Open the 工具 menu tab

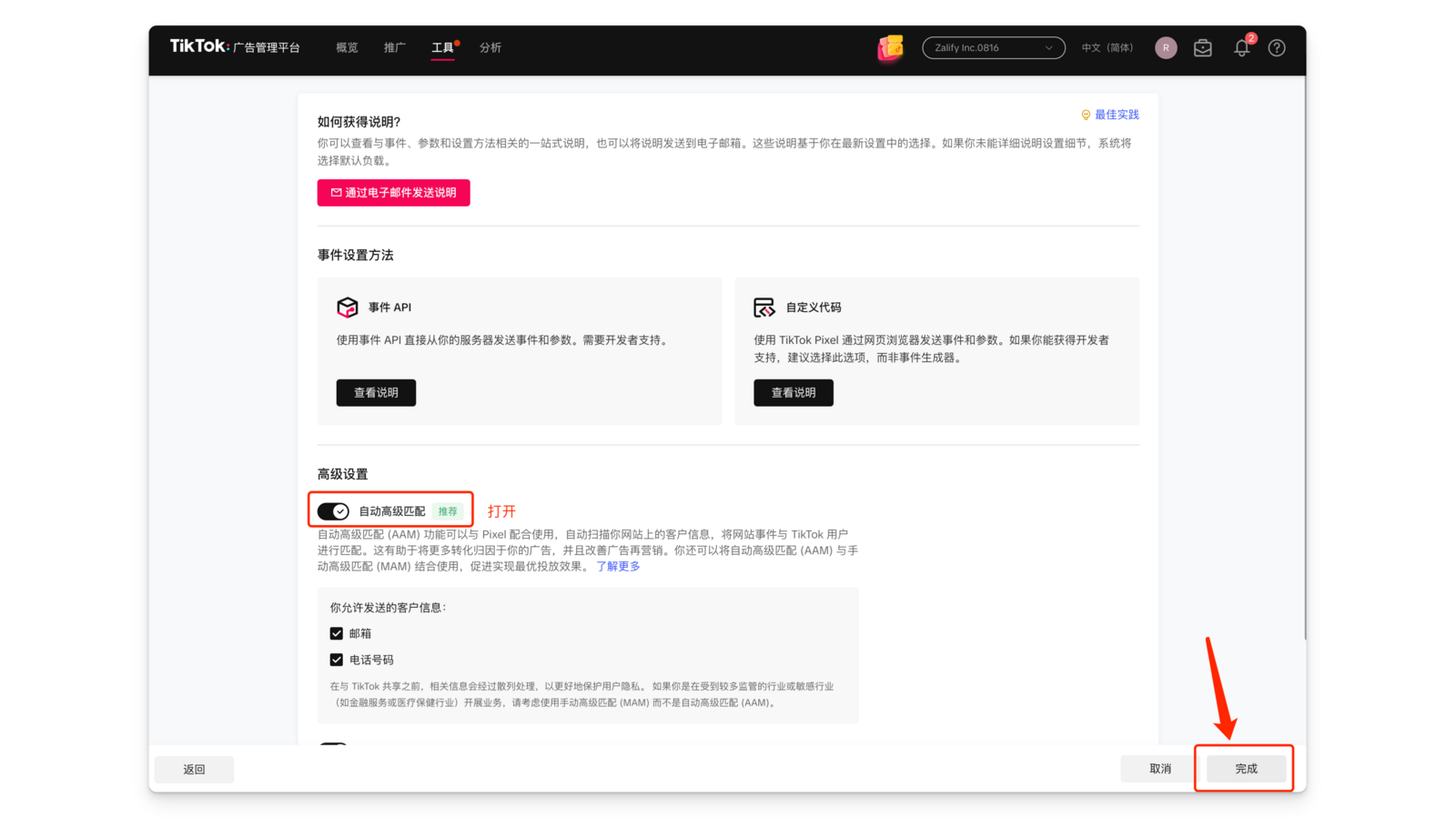tap(442, 48)
